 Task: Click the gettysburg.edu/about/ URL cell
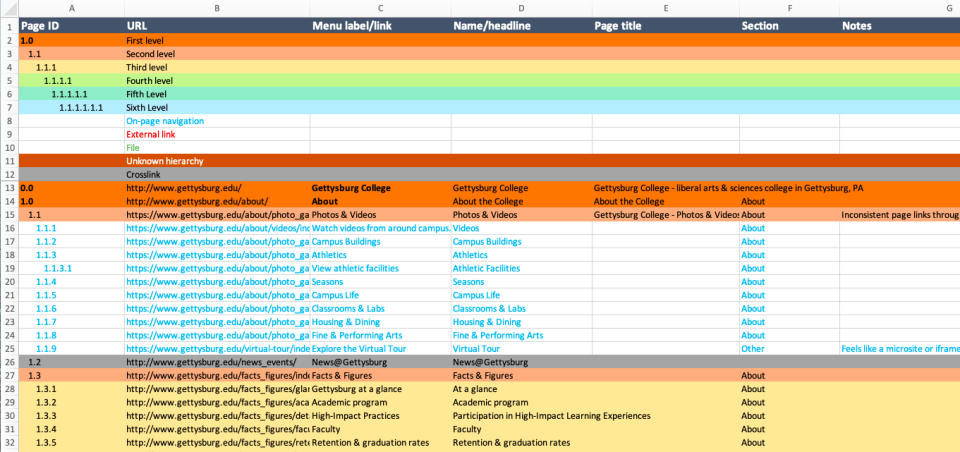(x=217, y=202)
